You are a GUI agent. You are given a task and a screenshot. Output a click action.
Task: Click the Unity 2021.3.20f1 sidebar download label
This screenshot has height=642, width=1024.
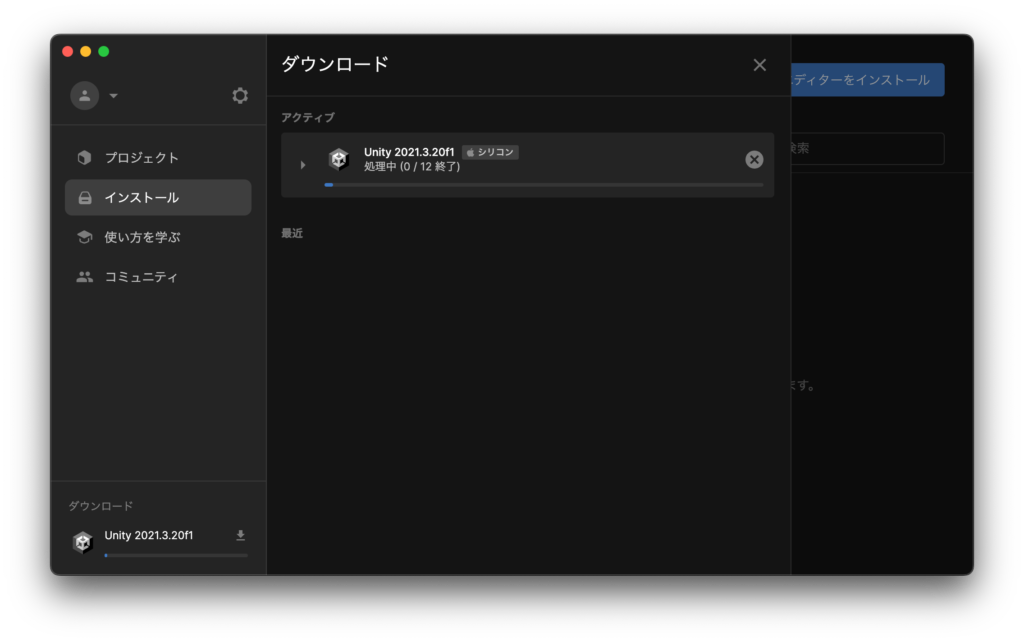(x=149, y=536)
